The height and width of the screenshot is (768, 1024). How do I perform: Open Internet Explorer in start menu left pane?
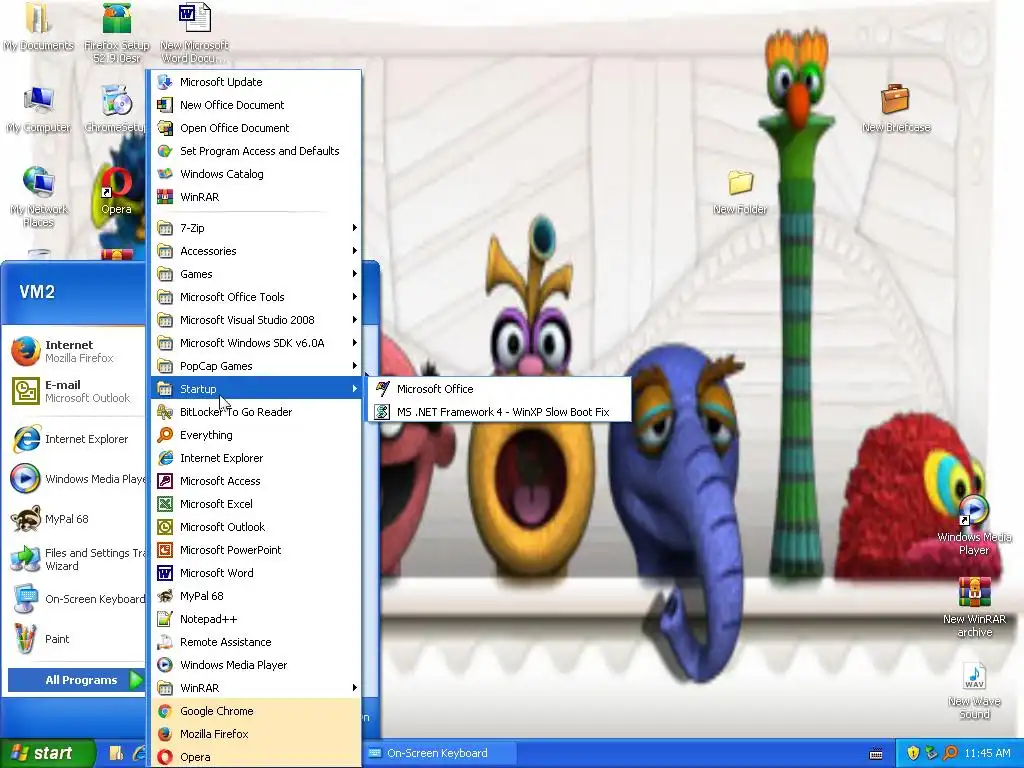(x=74, y=439)
